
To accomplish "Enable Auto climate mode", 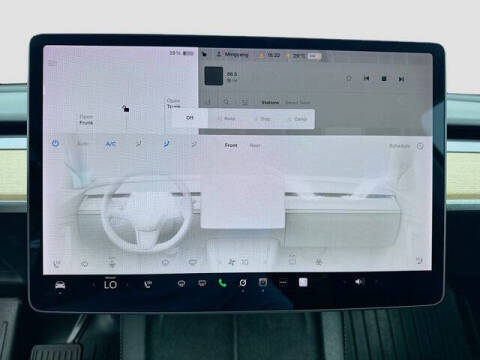I will coord(82,144).
